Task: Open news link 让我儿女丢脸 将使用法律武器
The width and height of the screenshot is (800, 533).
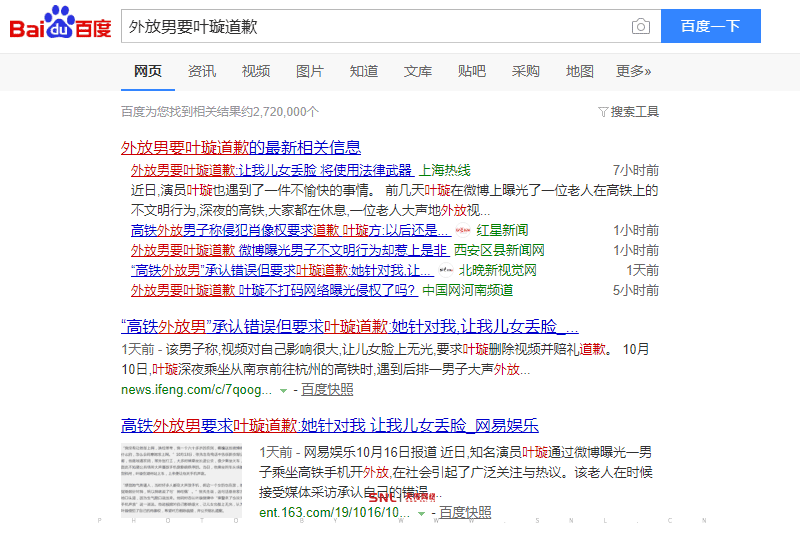Action: (x=272, y=170)
